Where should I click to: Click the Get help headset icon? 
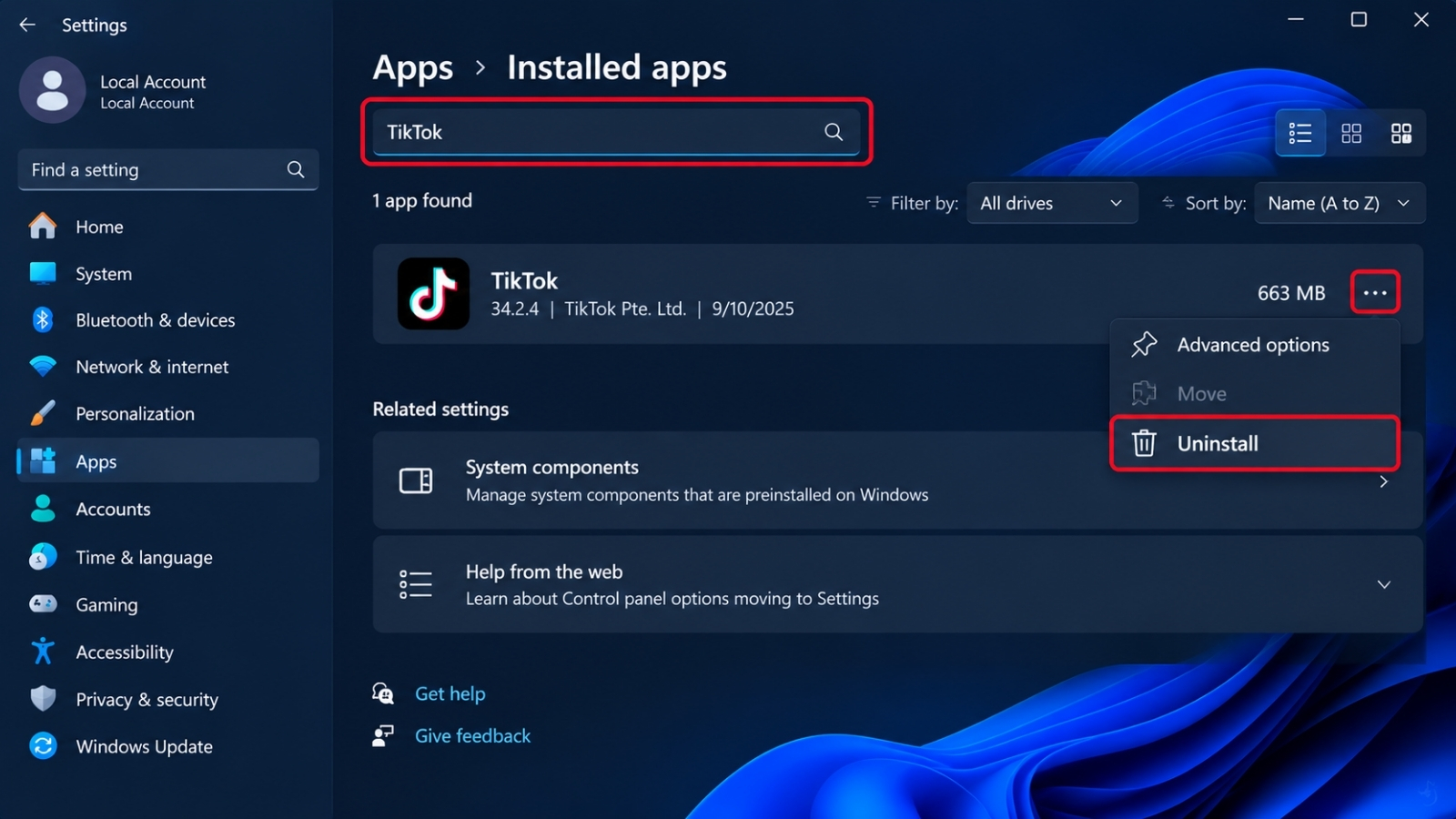point(383,693)
